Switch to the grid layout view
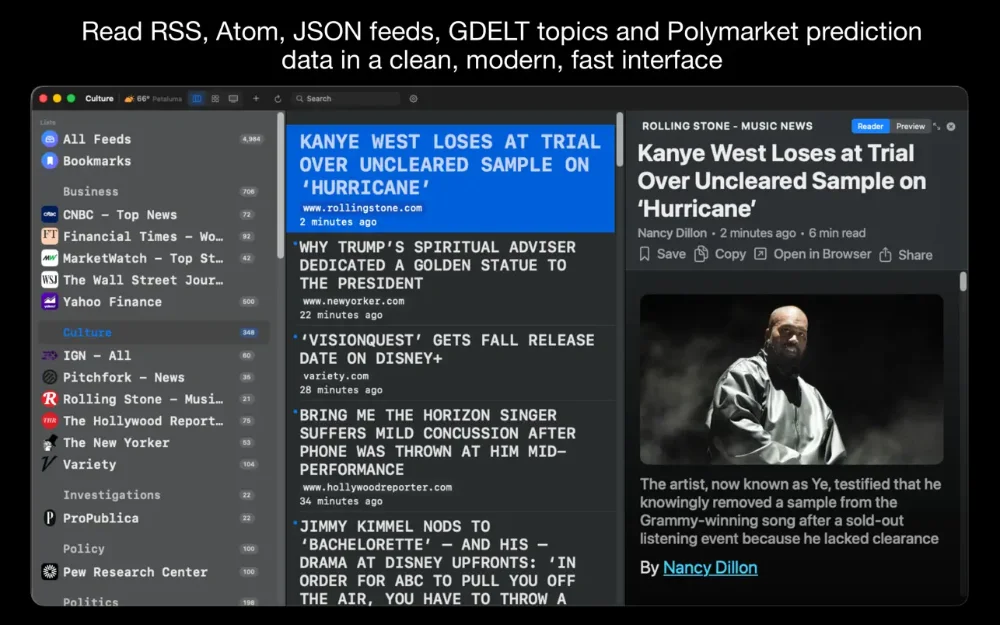This screenshot has width=1000, height=625. pos(216,99)
